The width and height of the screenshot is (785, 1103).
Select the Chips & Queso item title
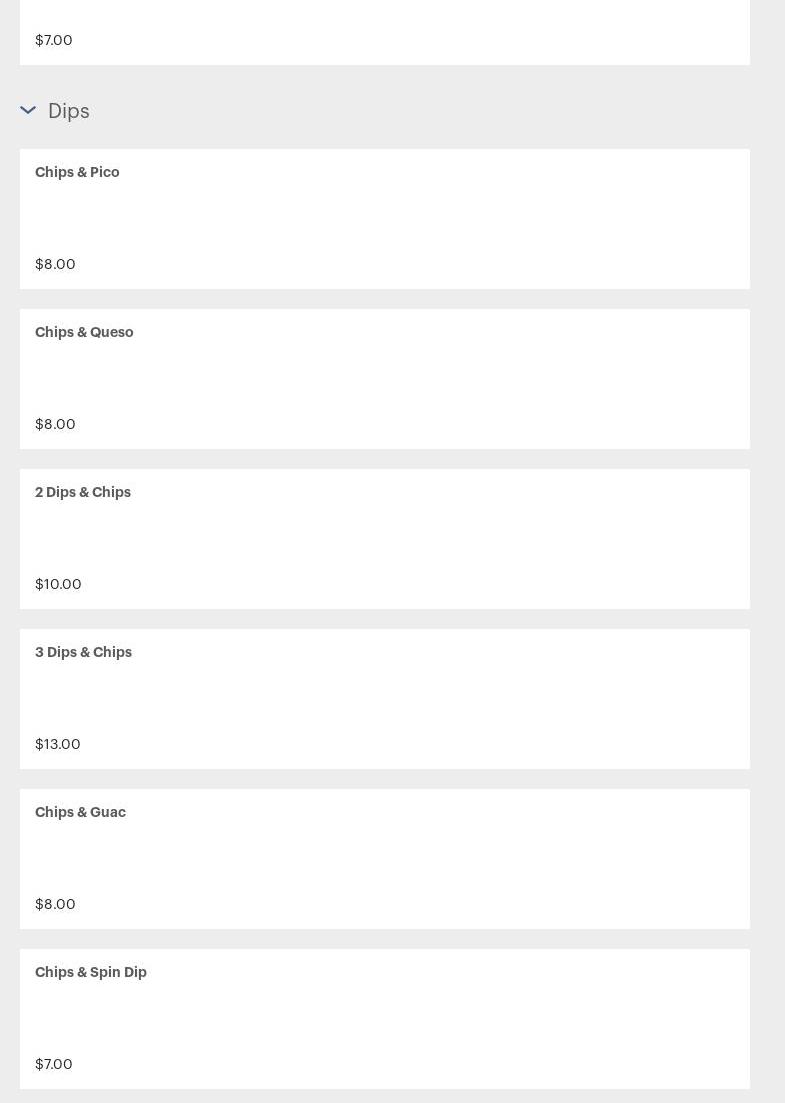84,332
